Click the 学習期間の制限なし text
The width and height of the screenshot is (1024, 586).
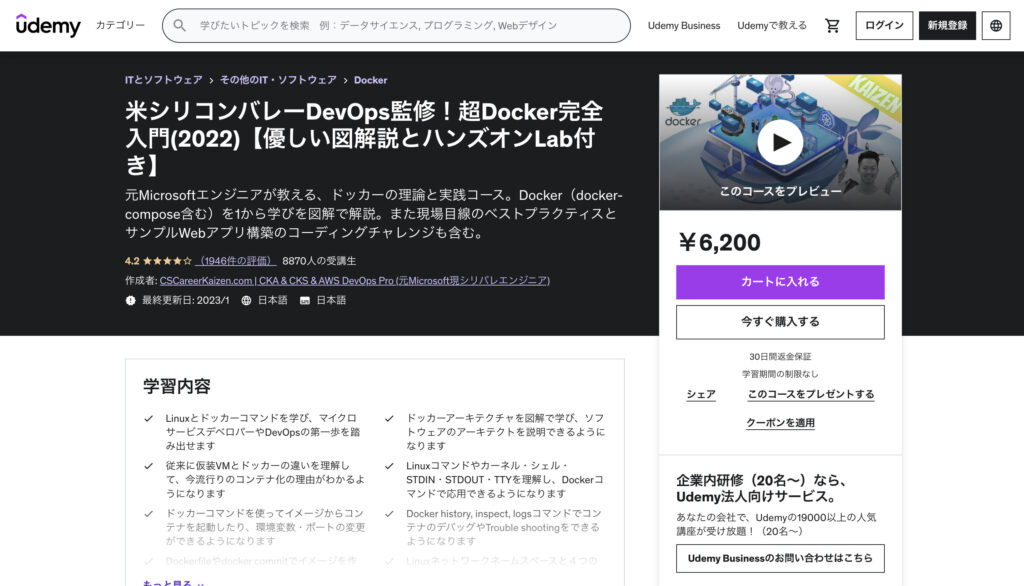(x=780, y=374)
